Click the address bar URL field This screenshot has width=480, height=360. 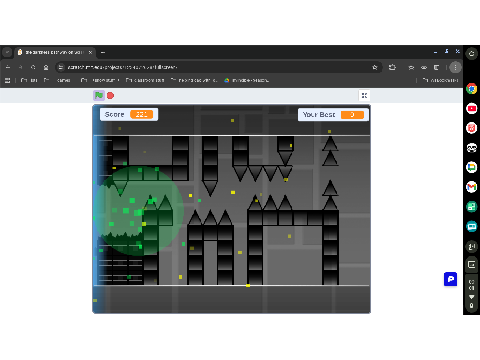[x=217, y=67]
